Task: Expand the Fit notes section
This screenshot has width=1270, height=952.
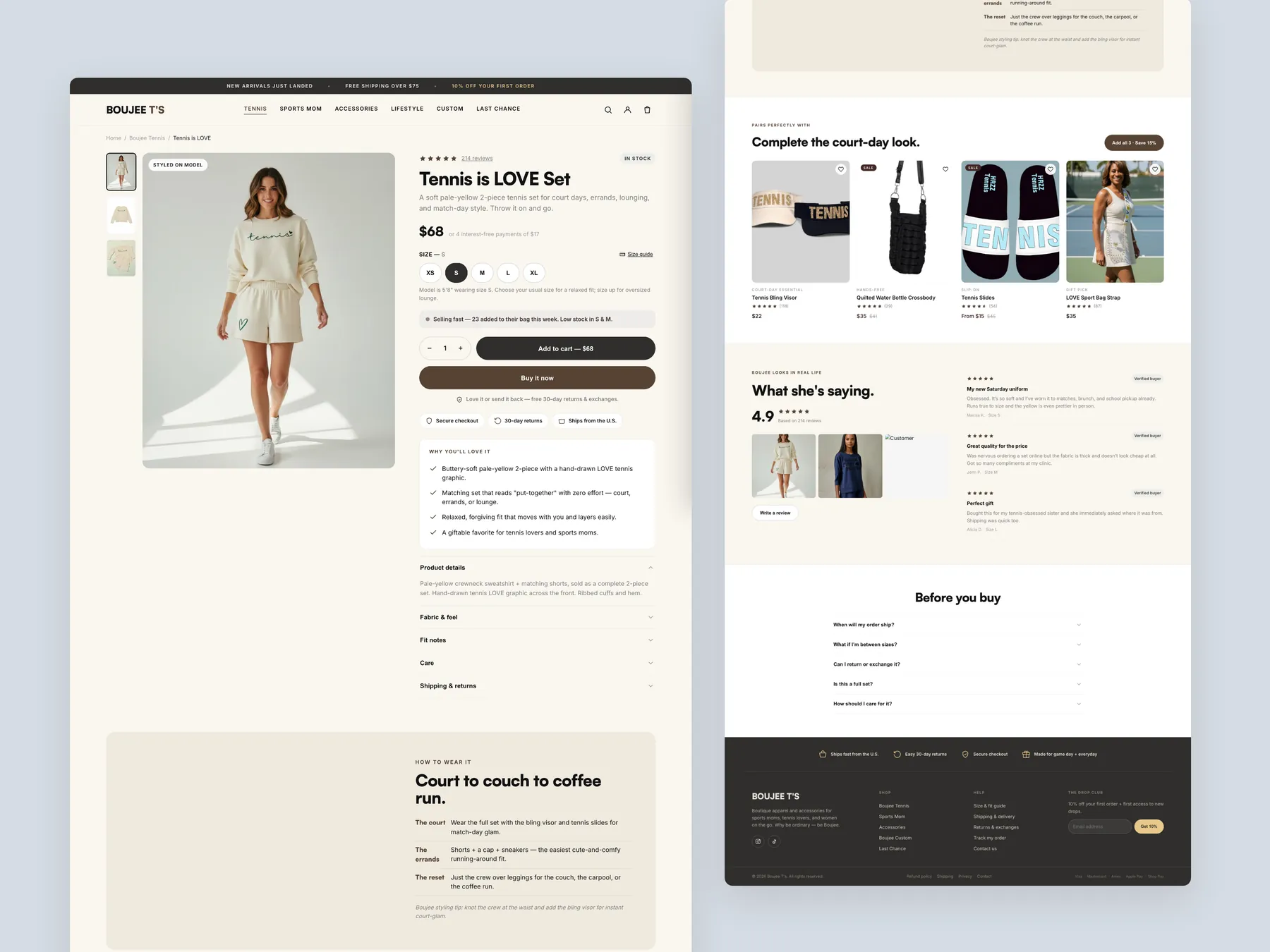Action: point(537,640)
